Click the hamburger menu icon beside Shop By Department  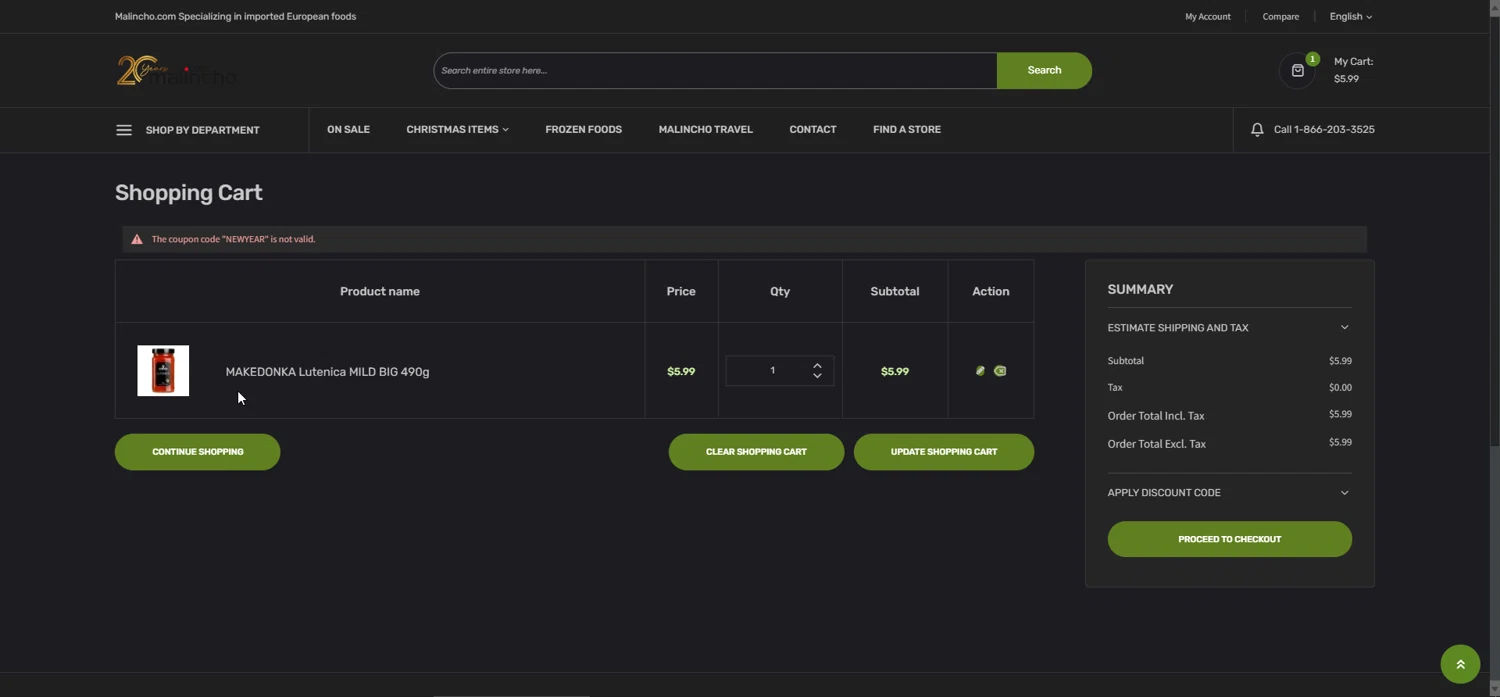click(x=124, y=130)
